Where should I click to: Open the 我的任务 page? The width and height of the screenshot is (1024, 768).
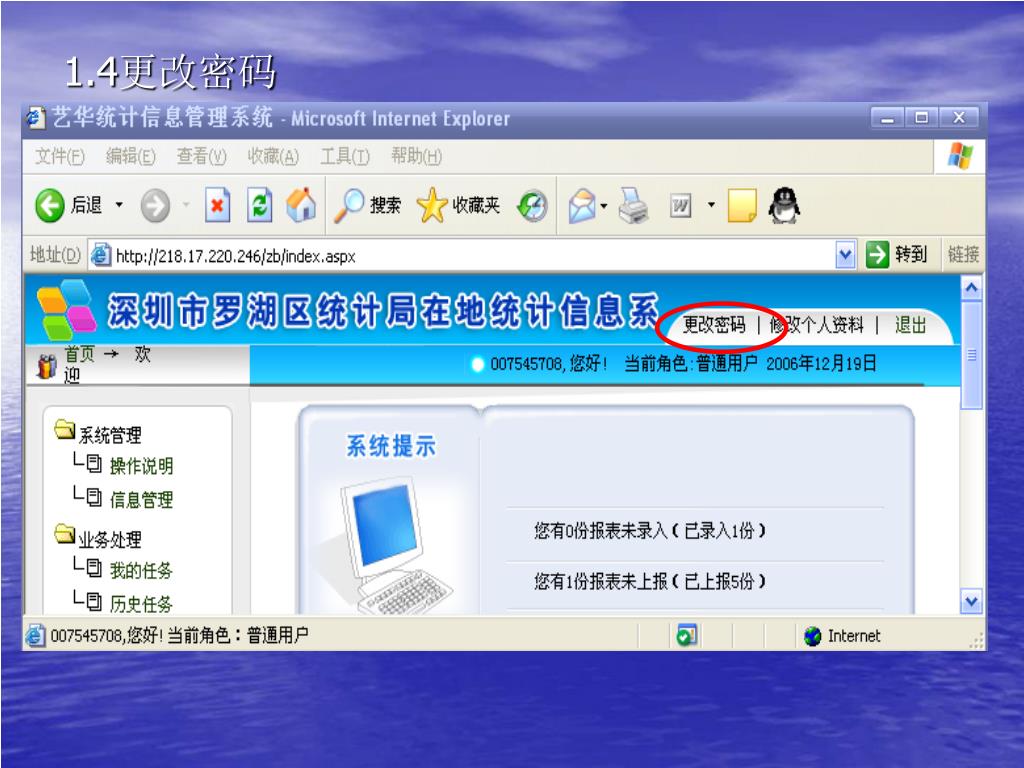coord(141,570)
